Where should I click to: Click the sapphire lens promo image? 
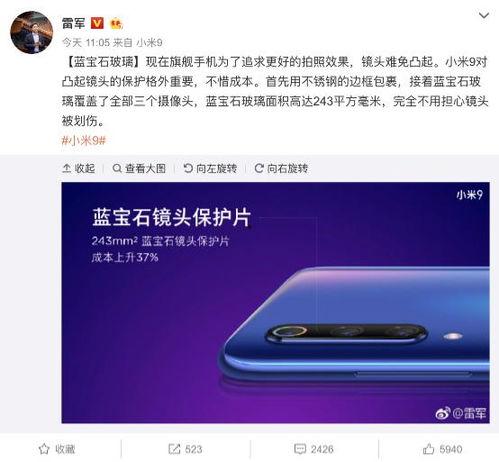[x=275, y=303]
